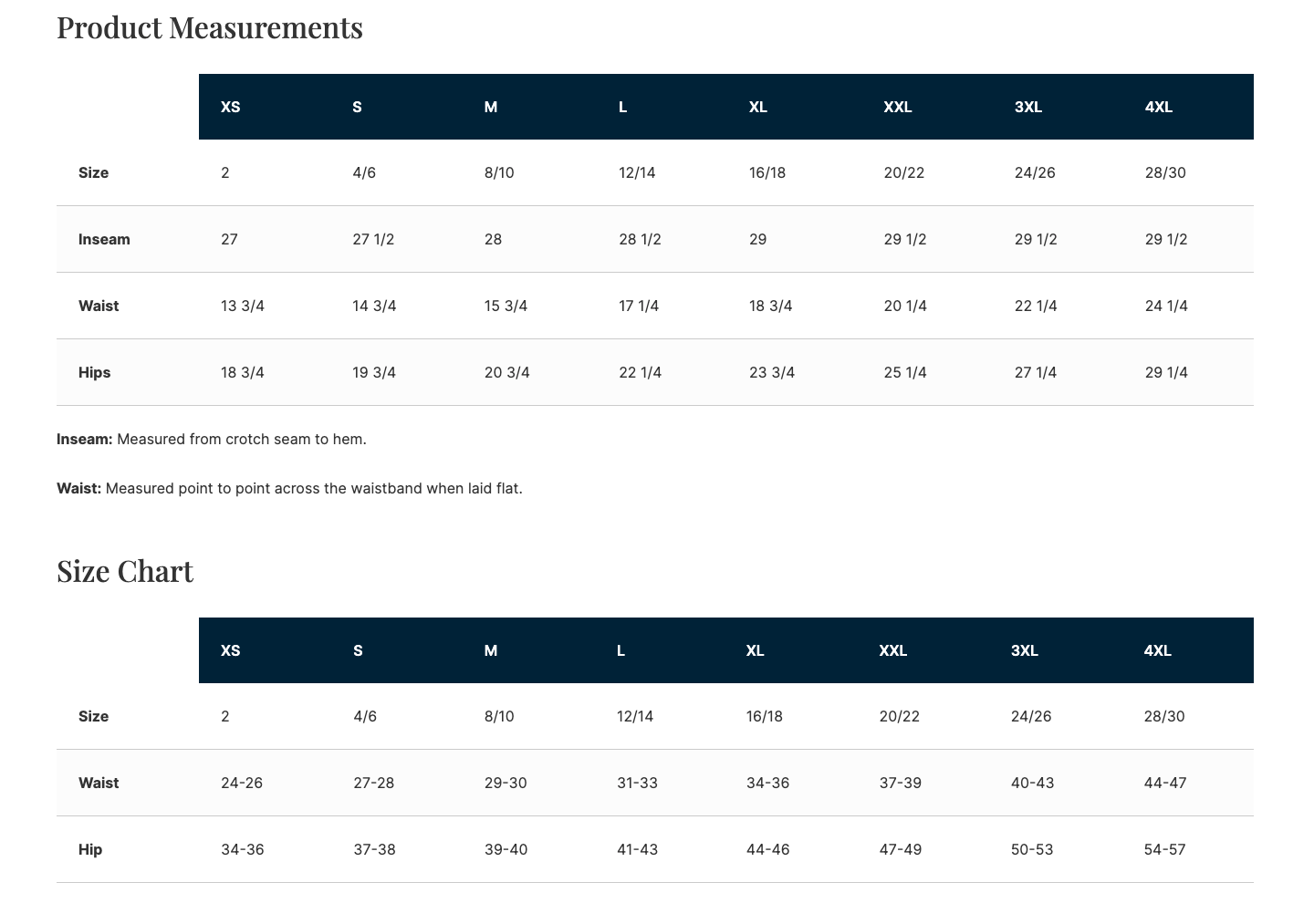Click the Waist measured point to point note
Image resolution: width=1314 pixels, height=924 pixels.
[x=289, y=488]
